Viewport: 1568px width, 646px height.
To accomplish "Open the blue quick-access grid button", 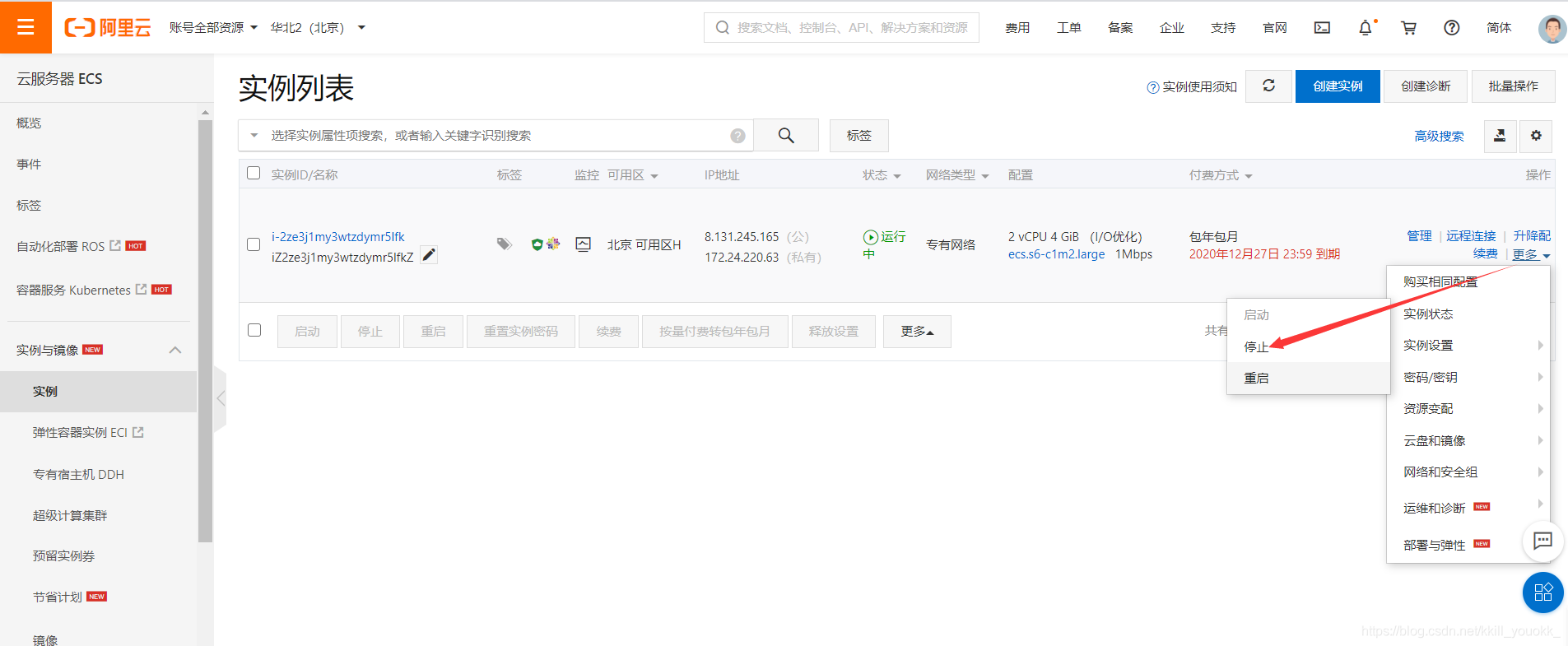I will (x=1542, y=593).
